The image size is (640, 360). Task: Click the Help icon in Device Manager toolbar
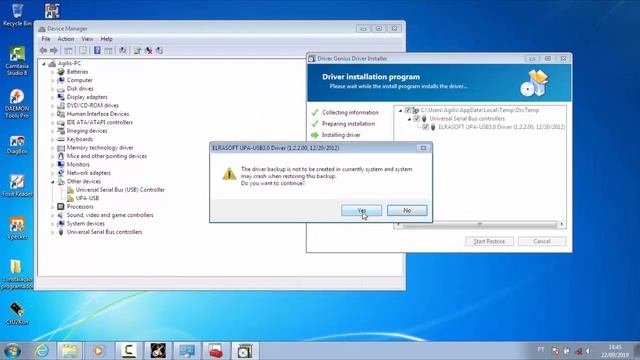tap(97, 51)
